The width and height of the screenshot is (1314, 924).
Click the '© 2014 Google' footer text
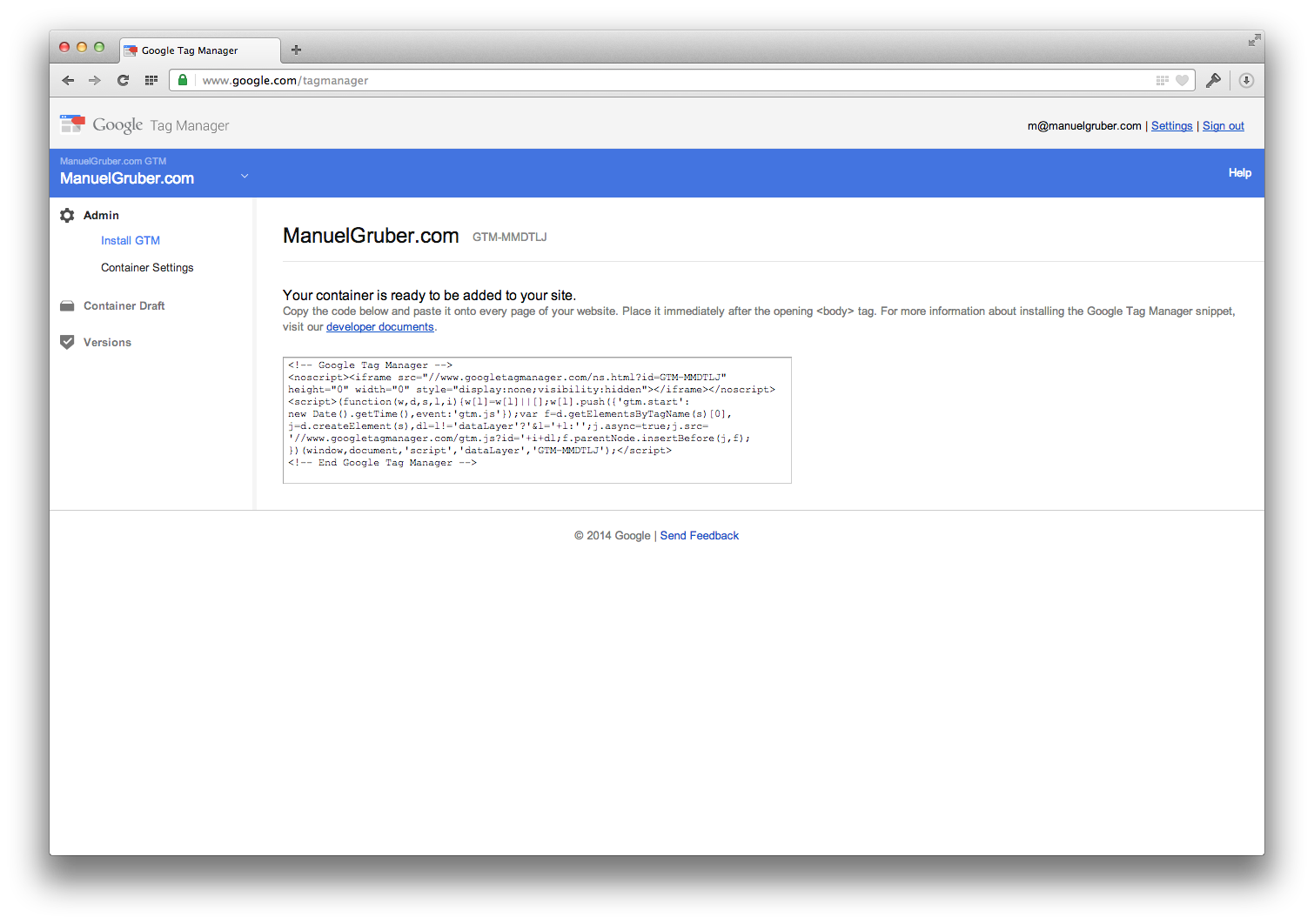click(x=612, y=535)
